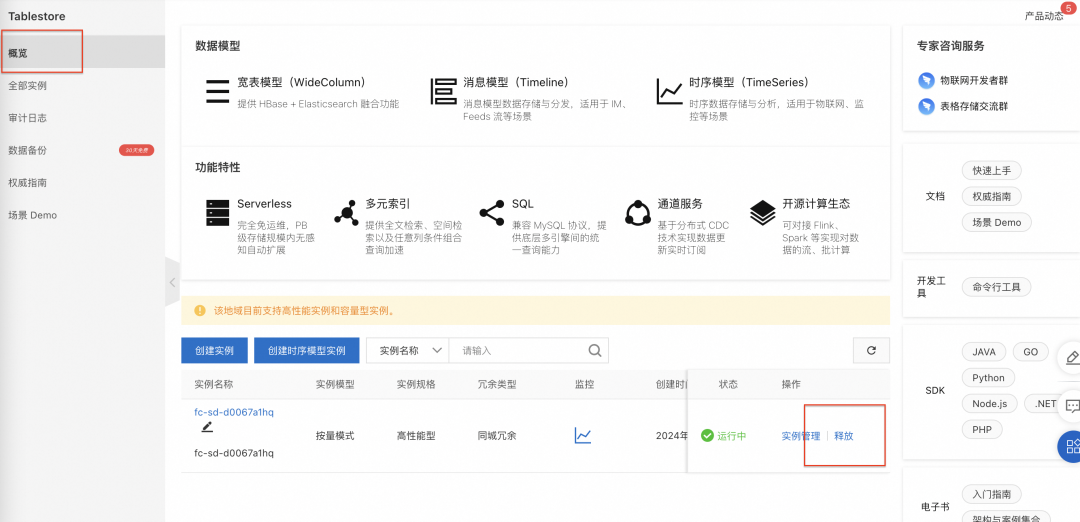Click the Serverless server-stack icon

218,213
